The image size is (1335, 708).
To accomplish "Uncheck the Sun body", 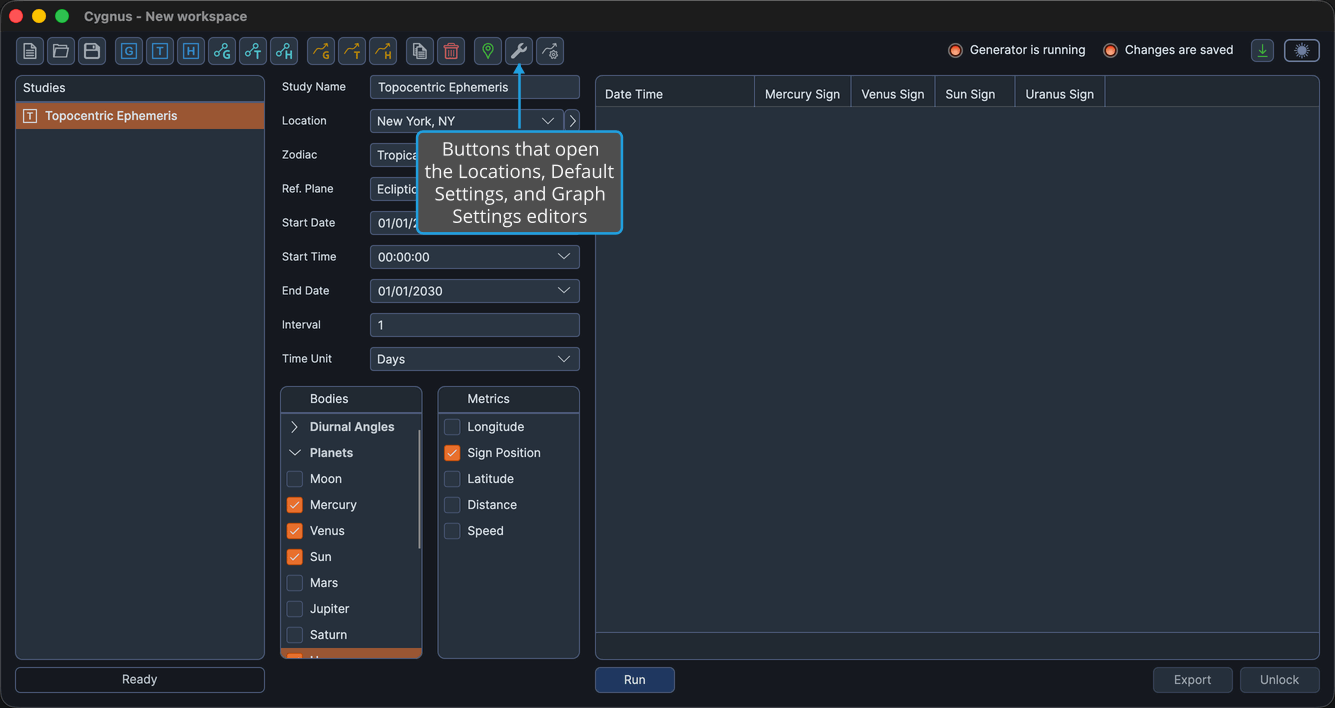I will (x=295, y=557).
